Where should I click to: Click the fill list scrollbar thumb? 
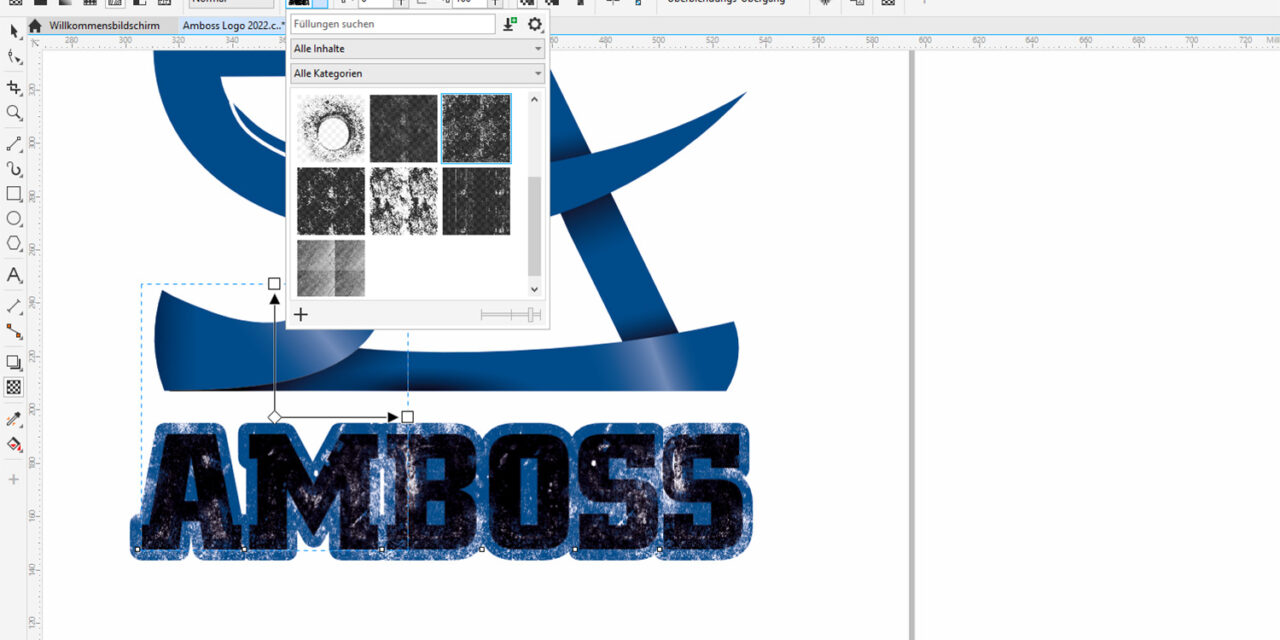(x=534, y=226)
